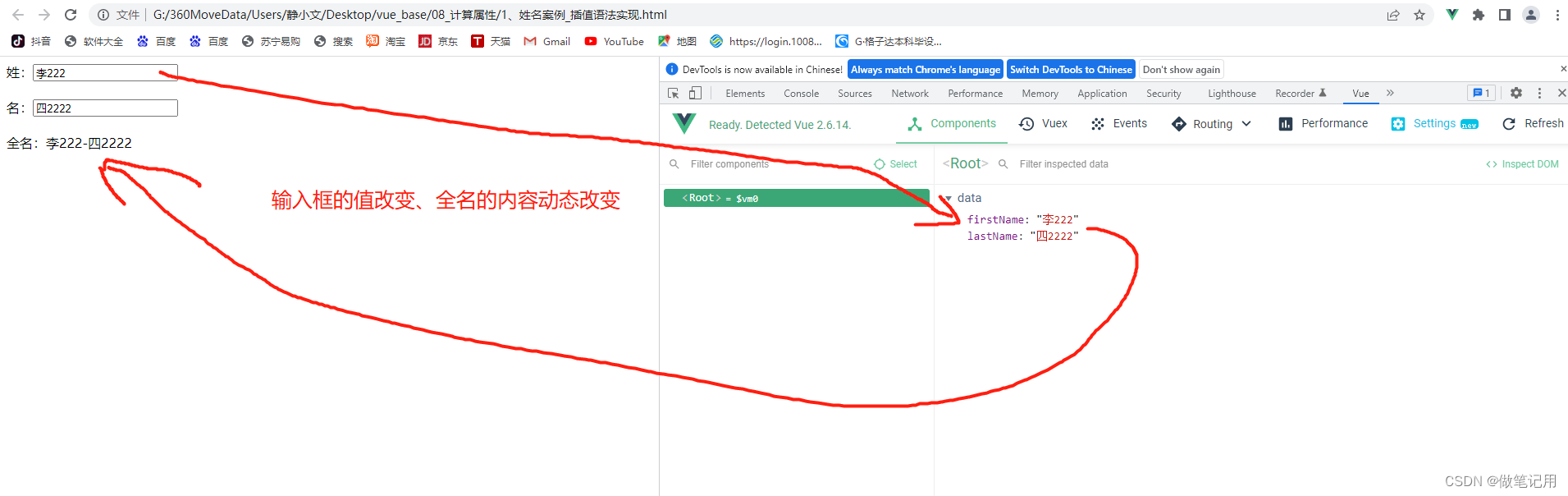Open the Extensions puzzle icon

(1479, 15)
